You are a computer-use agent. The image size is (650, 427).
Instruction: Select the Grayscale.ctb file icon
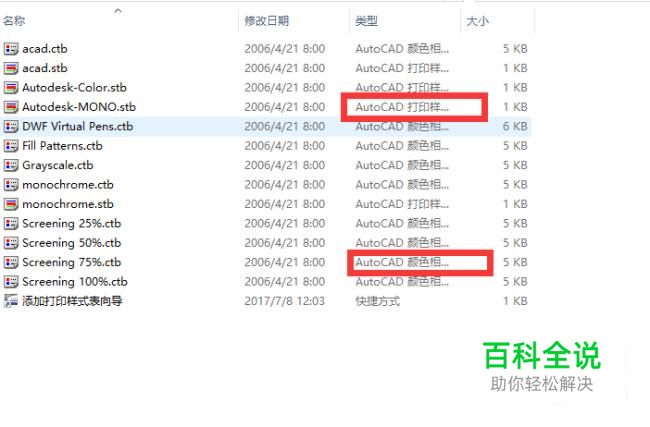pyautogui.click(x=11, y=165)
